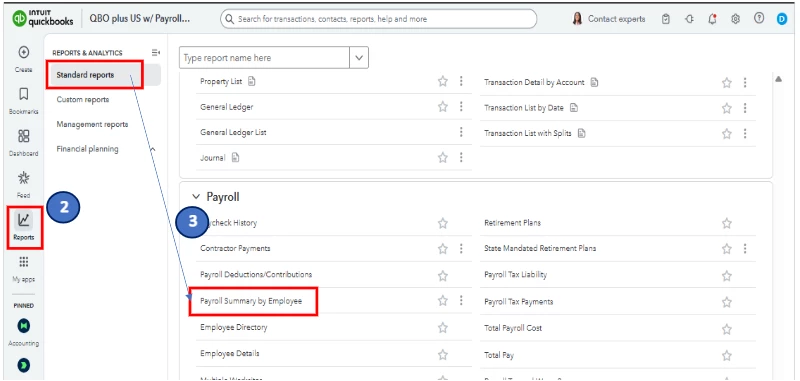Collapse the Reports & Analytics side panel
800x381 pixels.
156,53
